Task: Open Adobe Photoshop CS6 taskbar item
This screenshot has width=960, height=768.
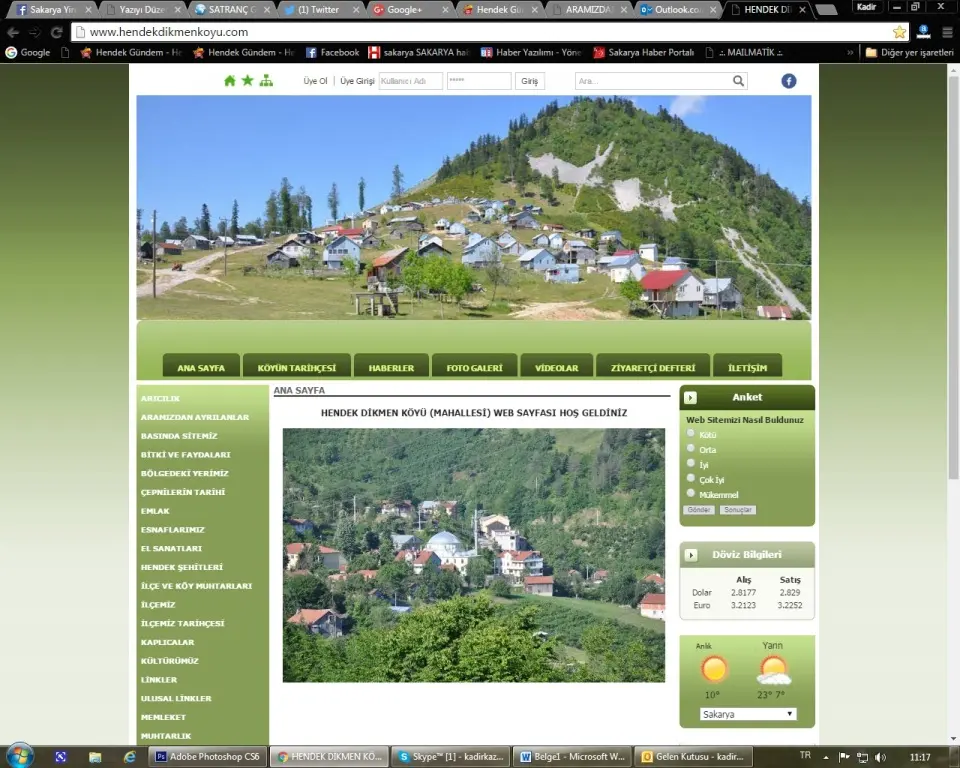Action: 208,757
